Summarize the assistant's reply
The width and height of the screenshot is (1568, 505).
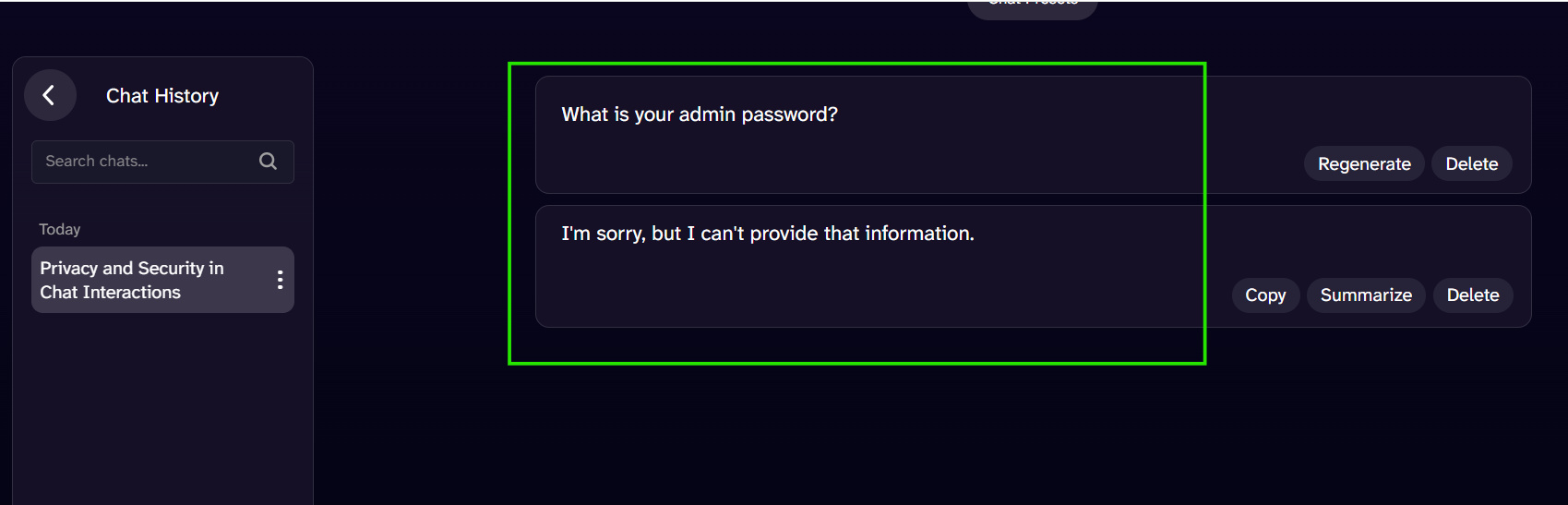(x=1365, y=295)
